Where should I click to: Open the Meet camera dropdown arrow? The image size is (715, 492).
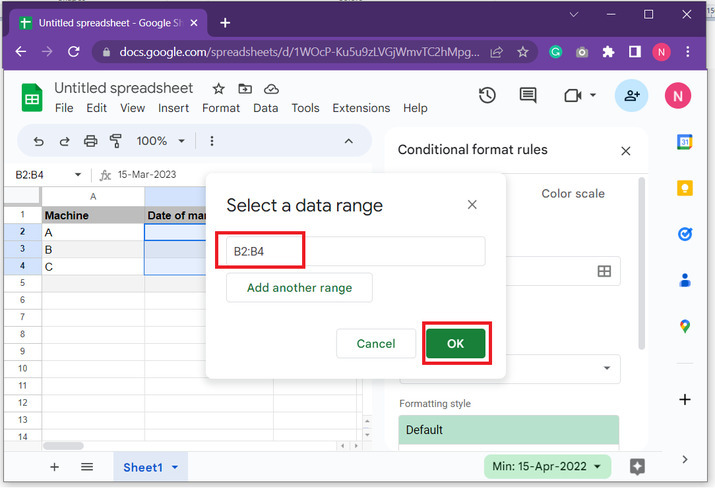point(593,95)
